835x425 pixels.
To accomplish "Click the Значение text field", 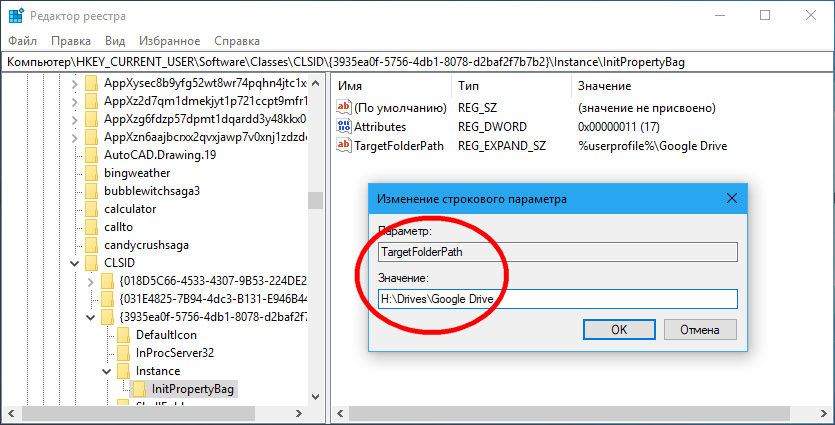I will [557, 299].
